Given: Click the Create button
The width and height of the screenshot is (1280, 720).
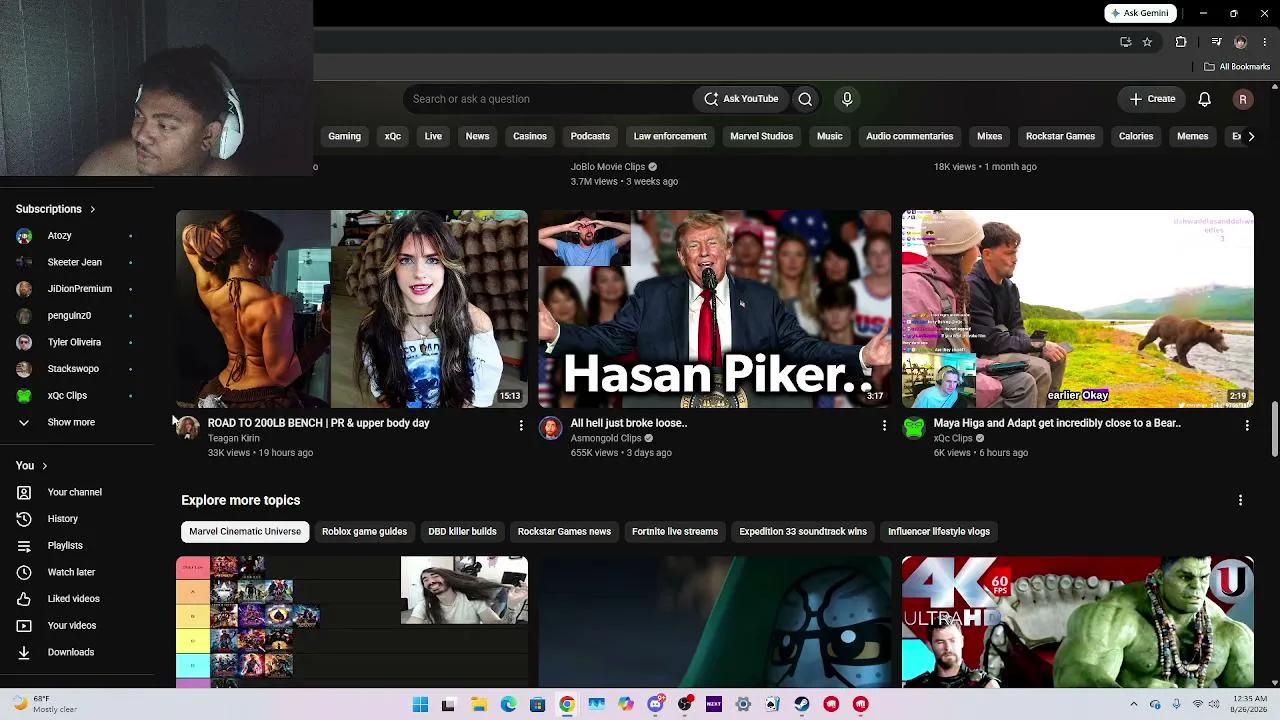Looking at the screenshot, I should 1152,99.
